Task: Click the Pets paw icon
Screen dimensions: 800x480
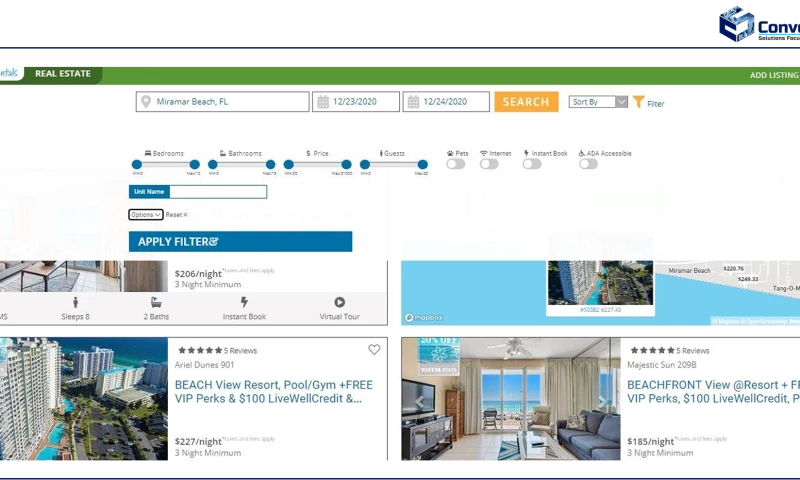Action: (x=450, y=153)
